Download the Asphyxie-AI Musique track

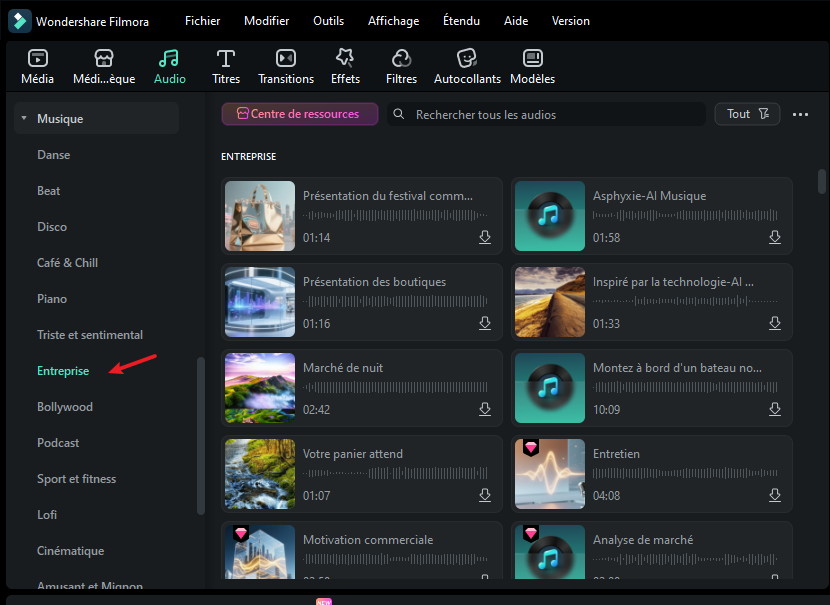pyautogui.click(x=775, y=237)
